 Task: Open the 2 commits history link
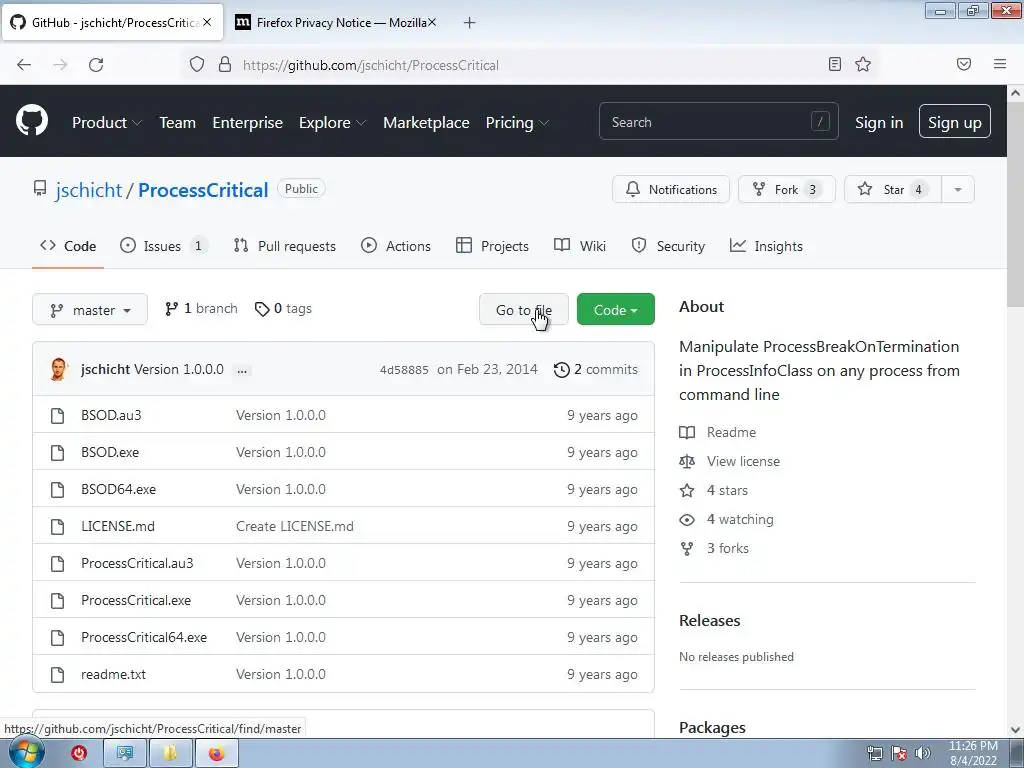point(596,370)
